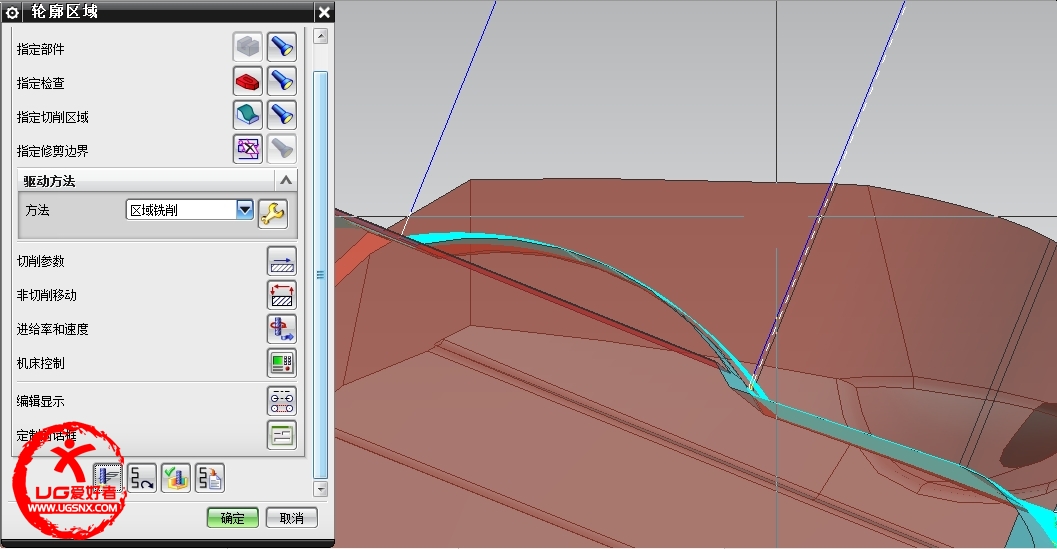This screenshot has height=549, width=1057.
Task: Click the Replay toolpath icon
Action: 142,478
